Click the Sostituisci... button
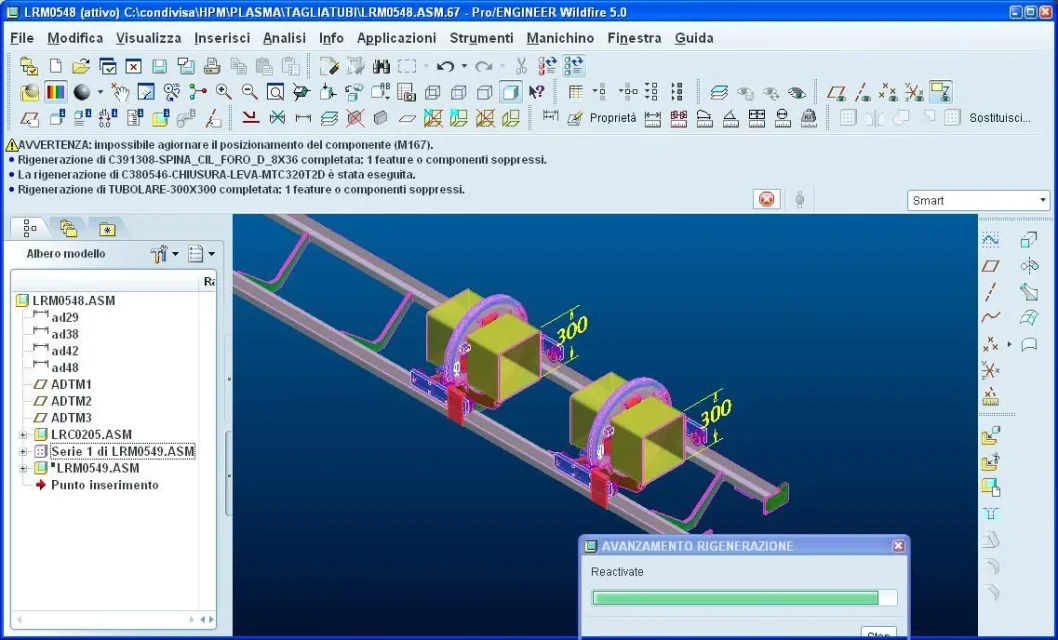This screenshot has width=1058, height=640. pos(999,118)
